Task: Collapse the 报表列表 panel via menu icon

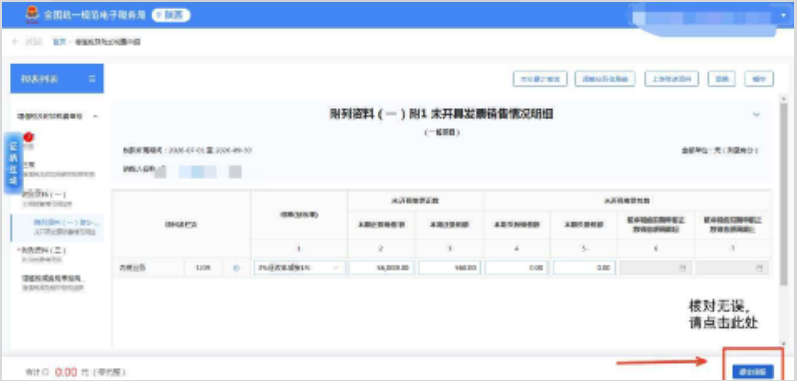Action: point(92,79)
